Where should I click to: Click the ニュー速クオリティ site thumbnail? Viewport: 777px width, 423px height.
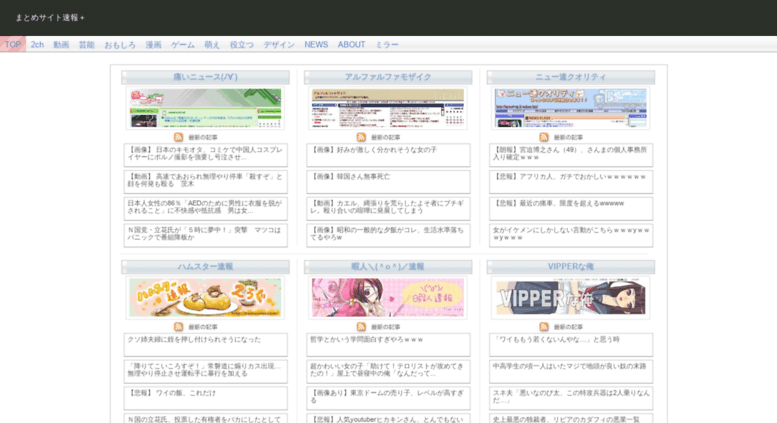click(571, 108)
